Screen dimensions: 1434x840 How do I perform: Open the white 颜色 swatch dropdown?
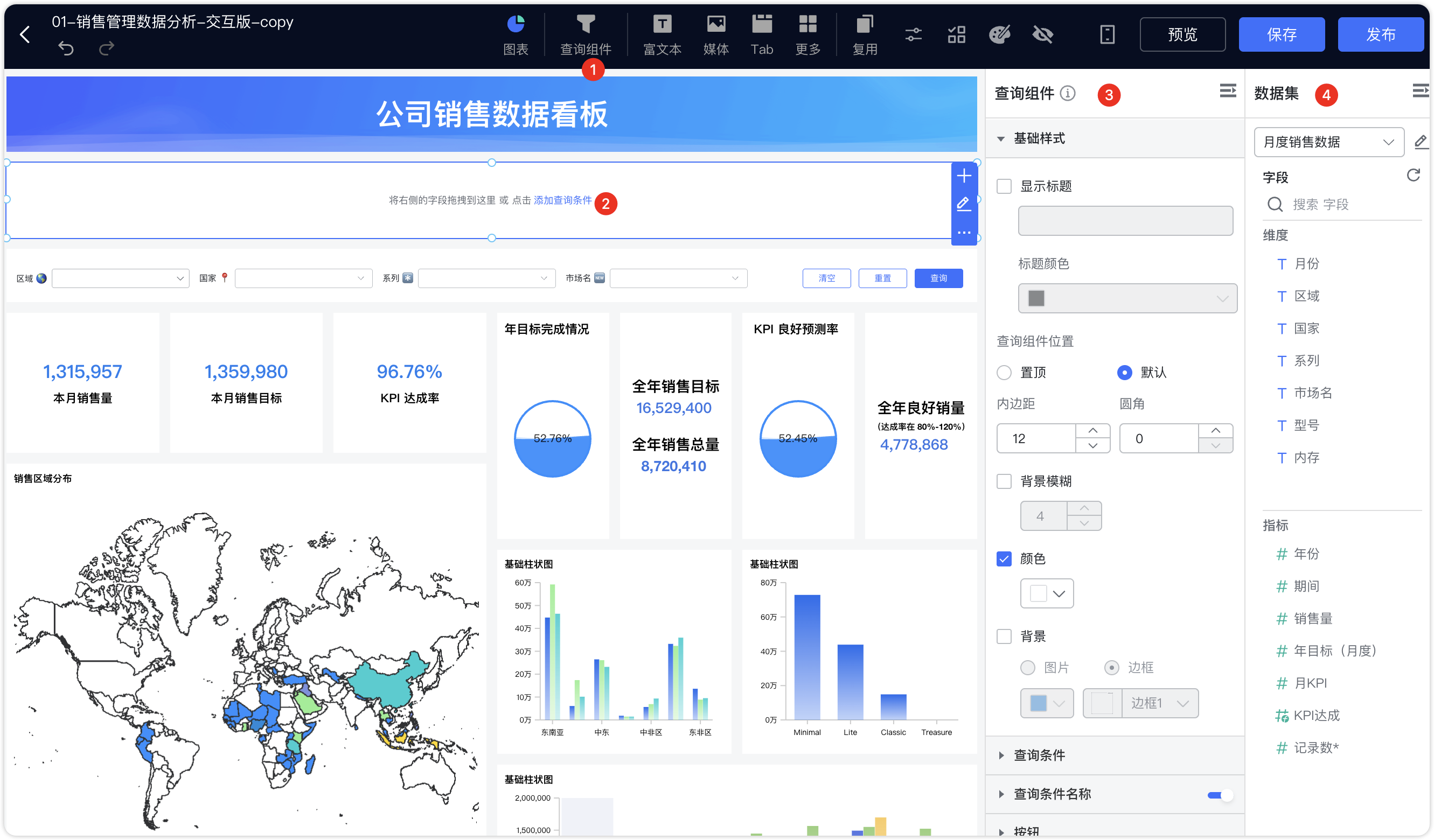pos(1047,594)
